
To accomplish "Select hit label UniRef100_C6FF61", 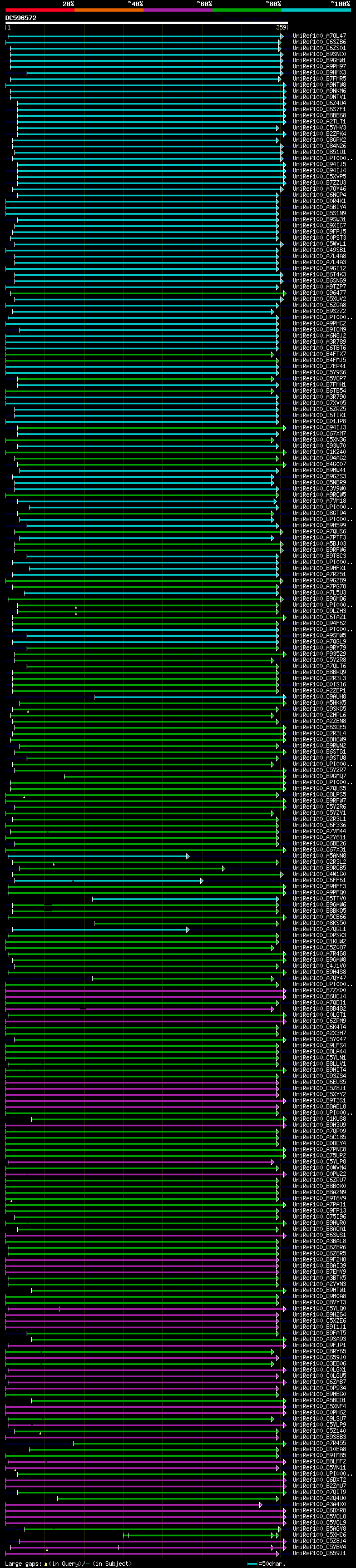I will (319, 880).
